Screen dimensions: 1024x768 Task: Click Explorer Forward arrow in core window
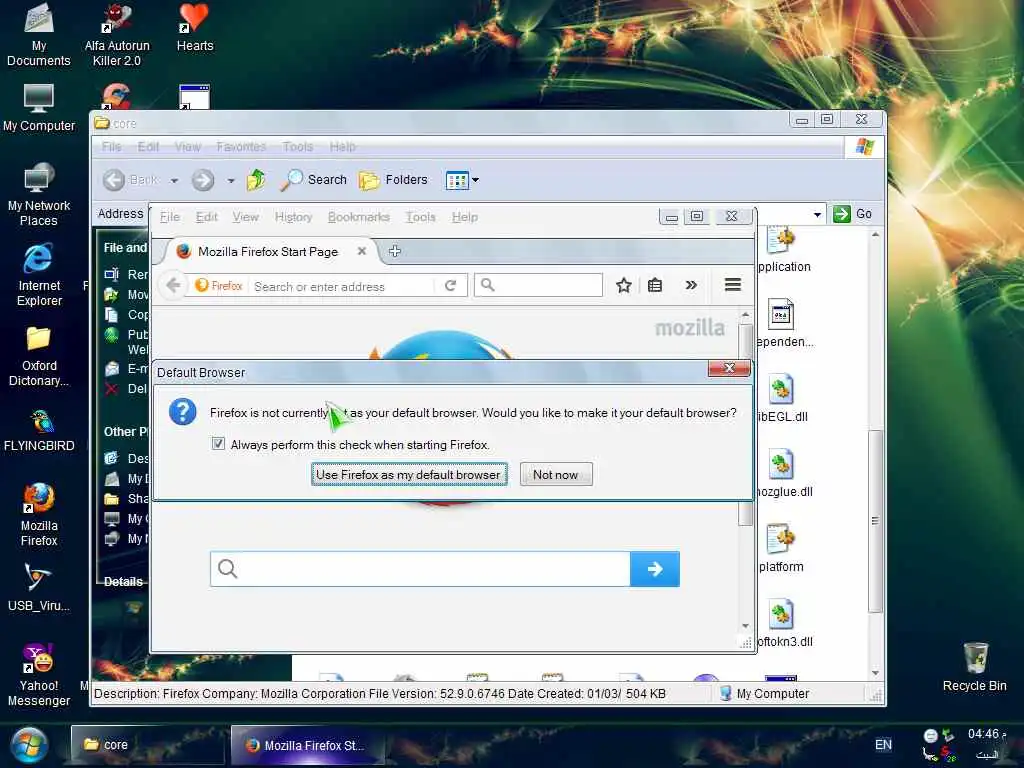[x=203, y=180]
